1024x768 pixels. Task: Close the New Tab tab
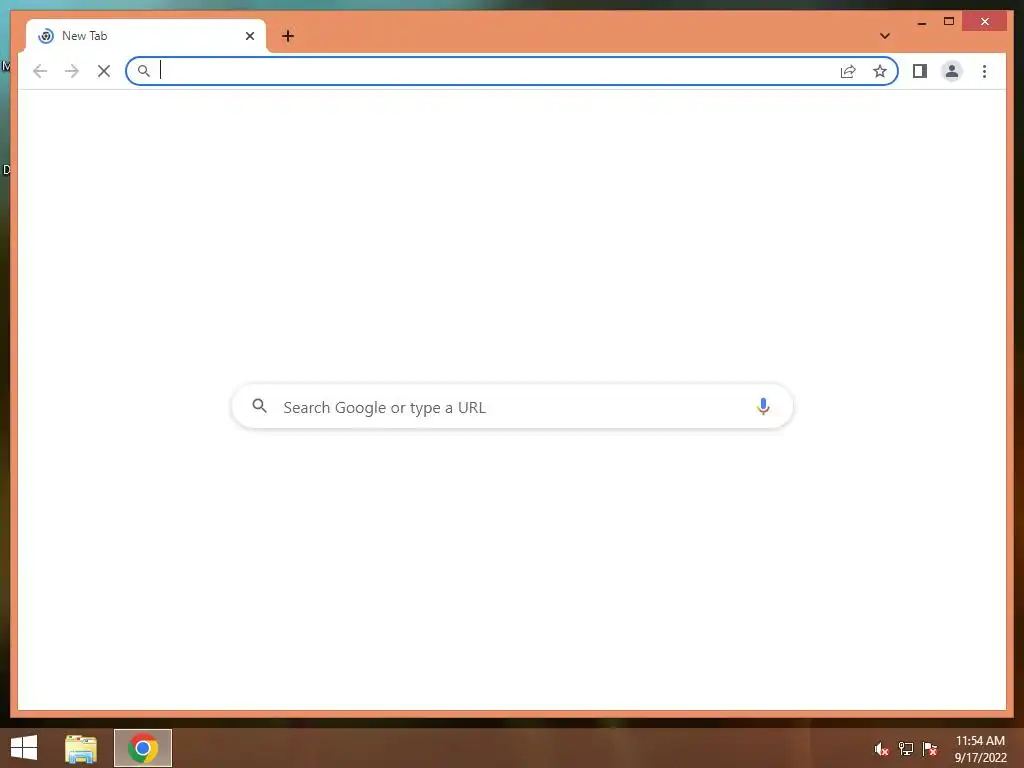(249, 36)
